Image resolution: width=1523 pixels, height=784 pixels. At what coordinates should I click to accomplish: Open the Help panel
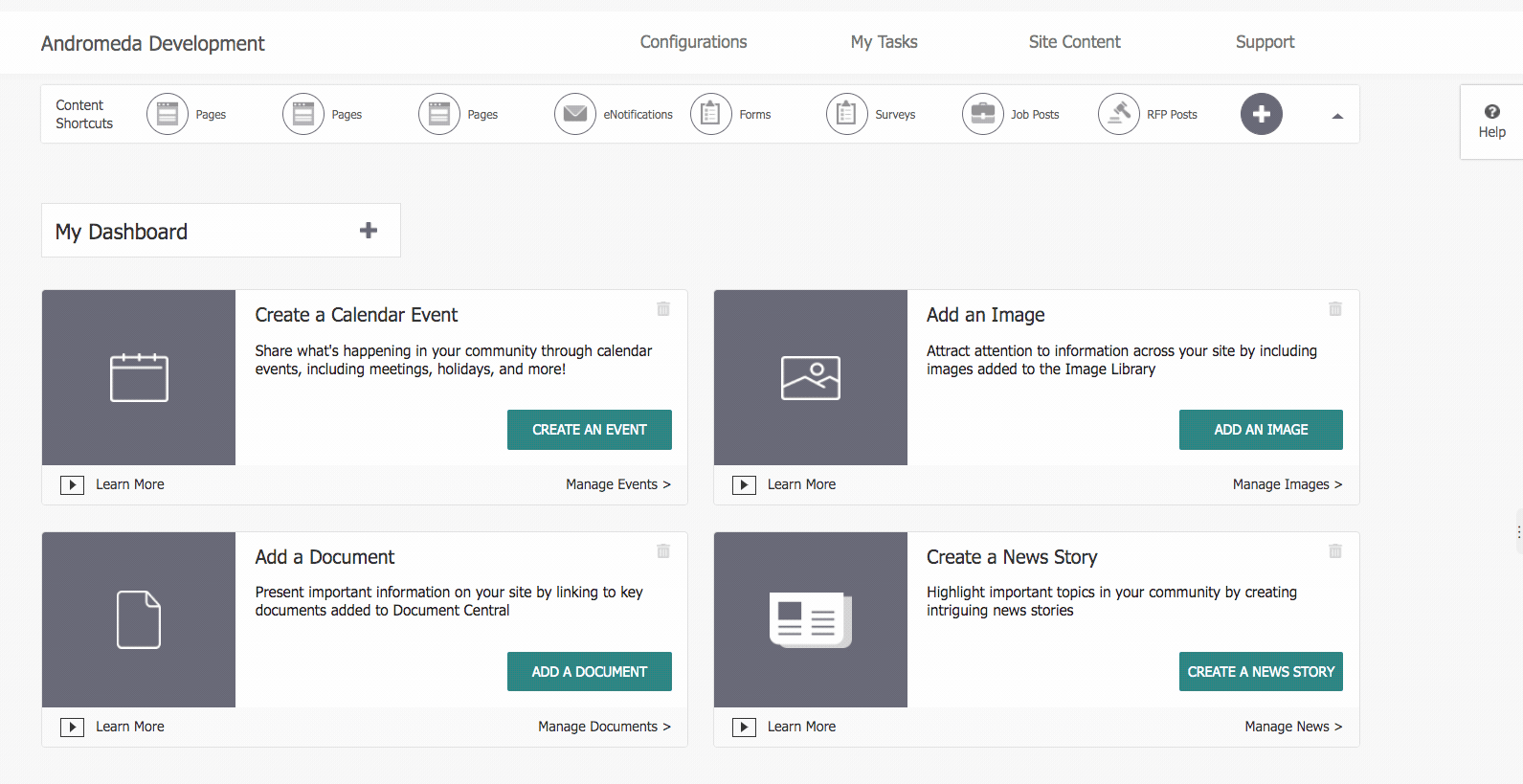click(1491, 122)
